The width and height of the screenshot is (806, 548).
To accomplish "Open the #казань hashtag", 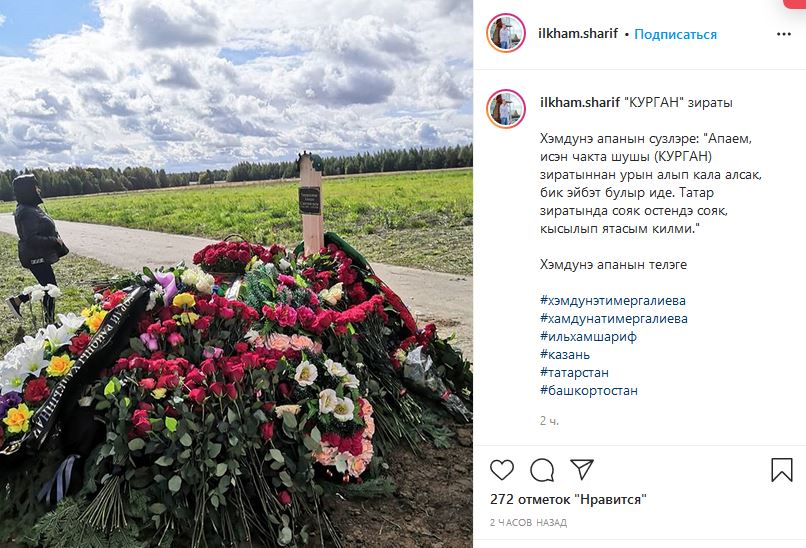I will tap(565, 354).
